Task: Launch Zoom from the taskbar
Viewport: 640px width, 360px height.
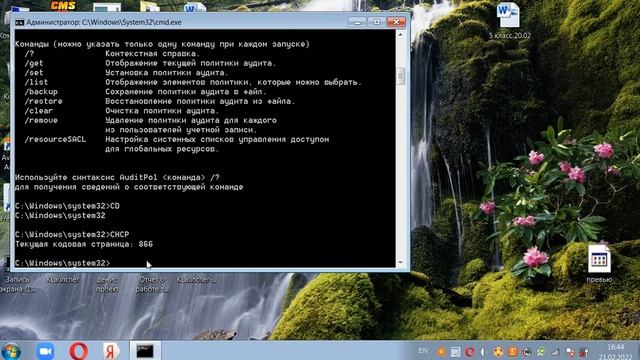Action: point(45,351)
